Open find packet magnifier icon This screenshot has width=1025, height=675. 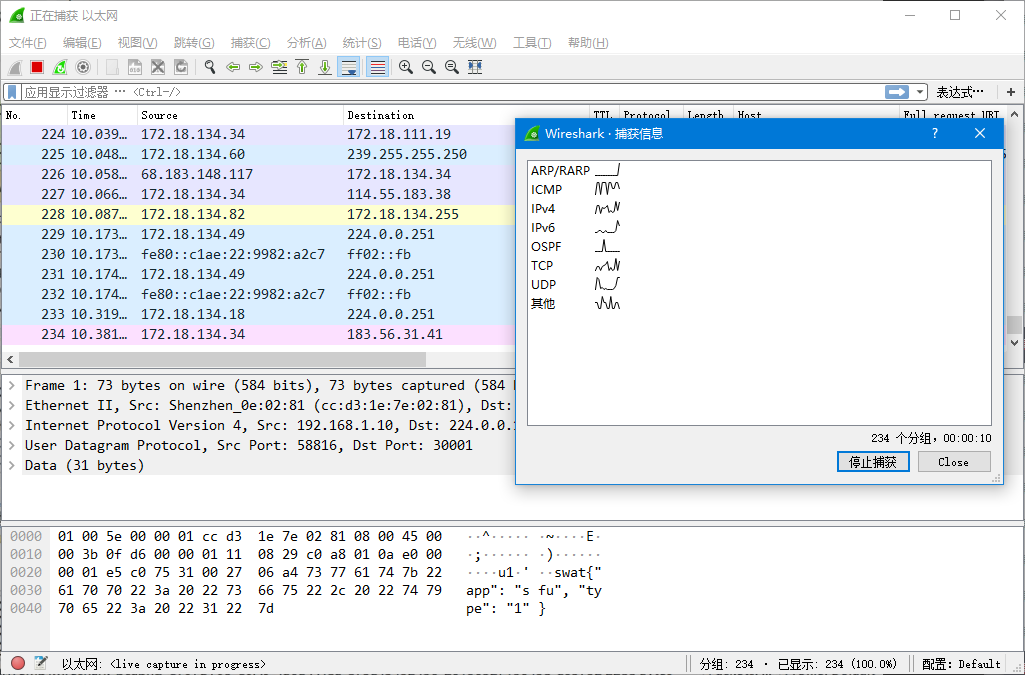click(x=210, y=67)
